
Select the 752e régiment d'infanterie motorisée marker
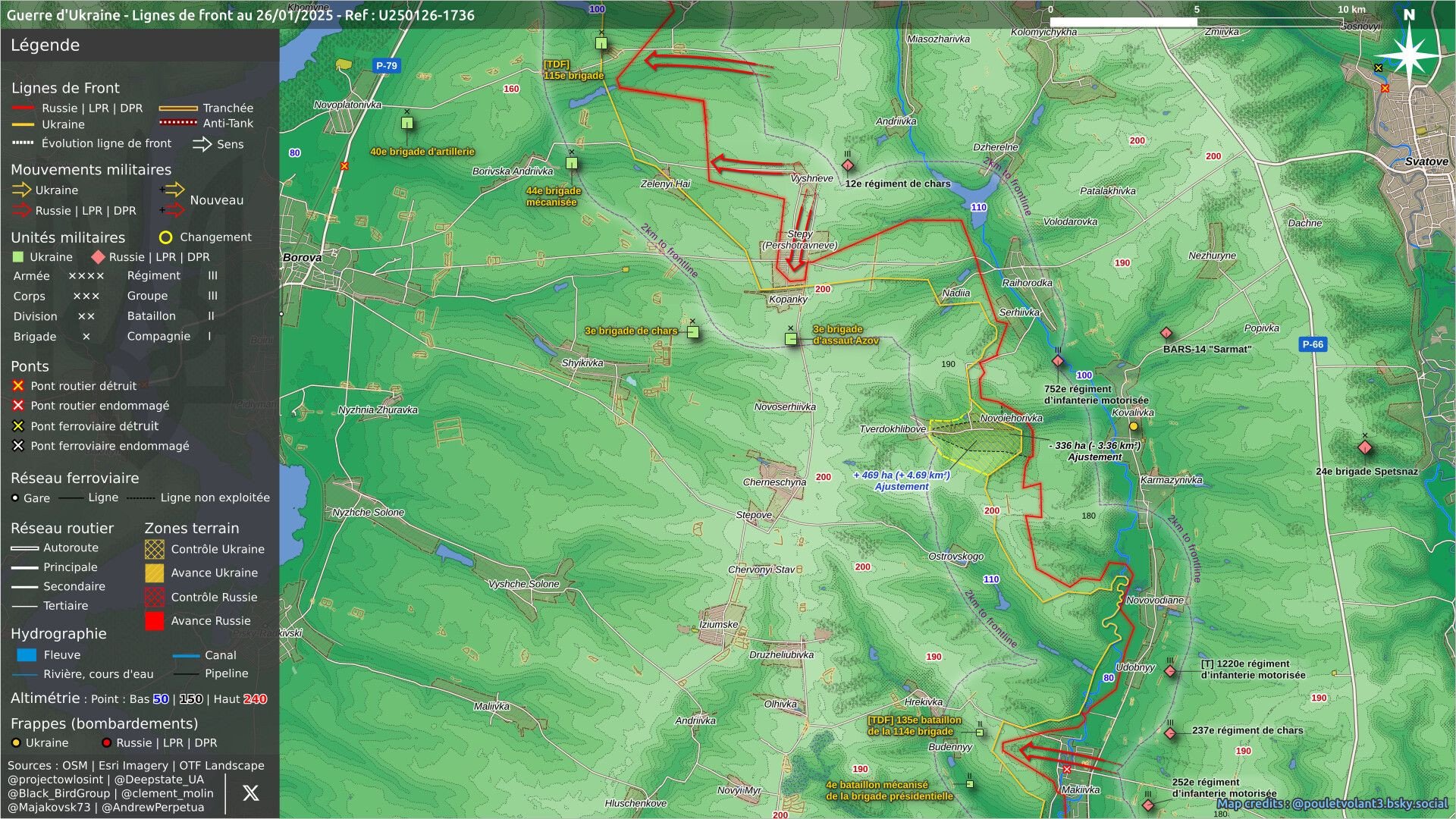point(1058,361)
